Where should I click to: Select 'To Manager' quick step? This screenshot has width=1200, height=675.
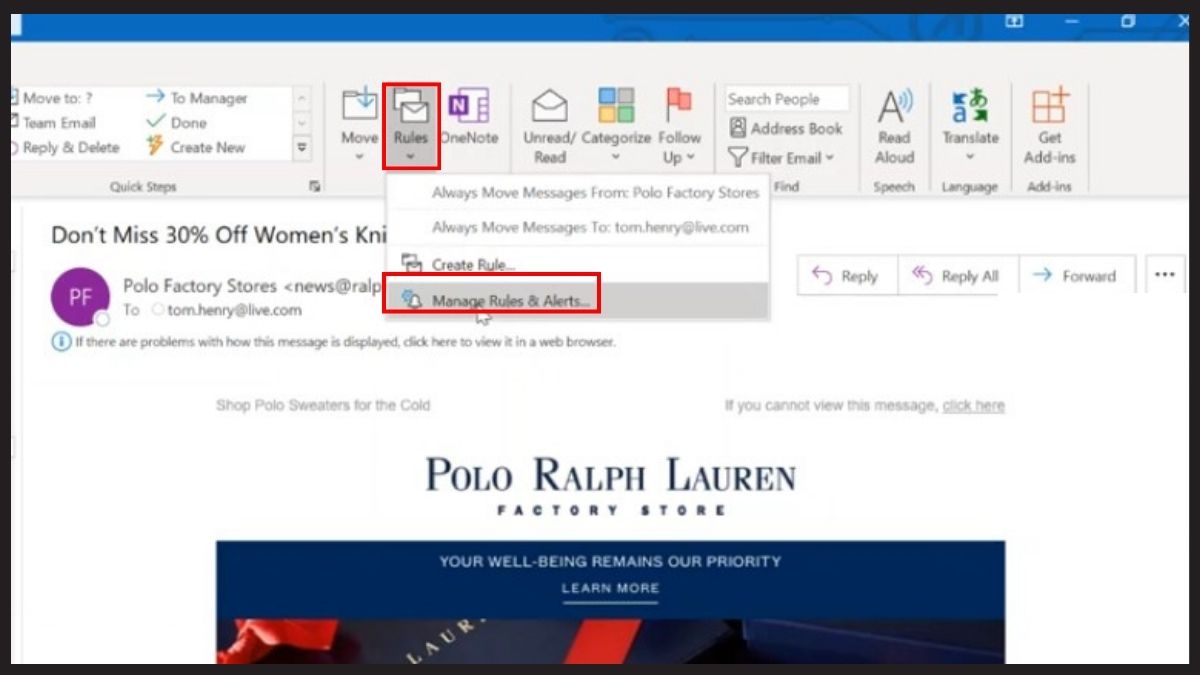197,98
